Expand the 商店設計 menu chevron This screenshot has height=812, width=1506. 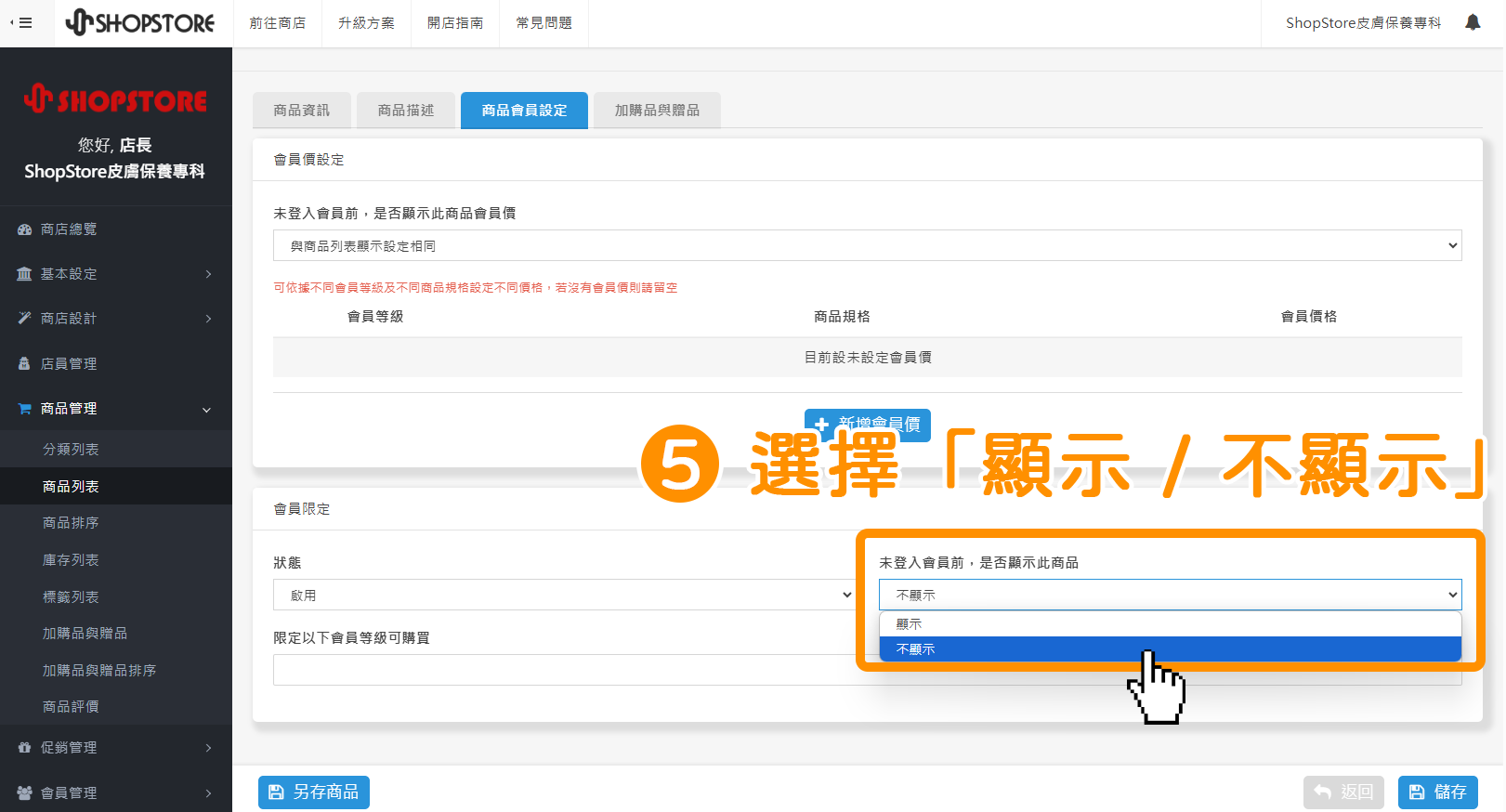pyautogui.click(x=208, y=319)
